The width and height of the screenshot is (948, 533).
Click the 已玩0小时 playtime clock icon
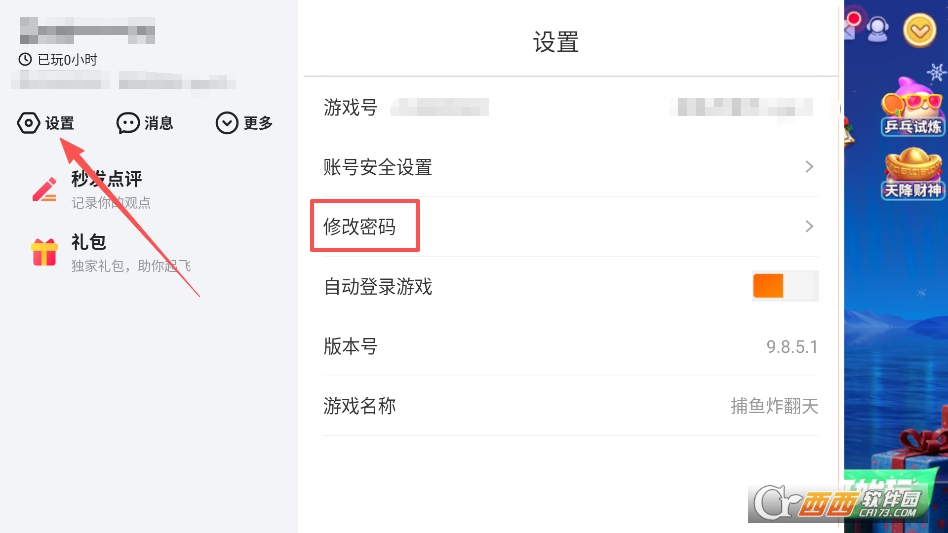25,60
